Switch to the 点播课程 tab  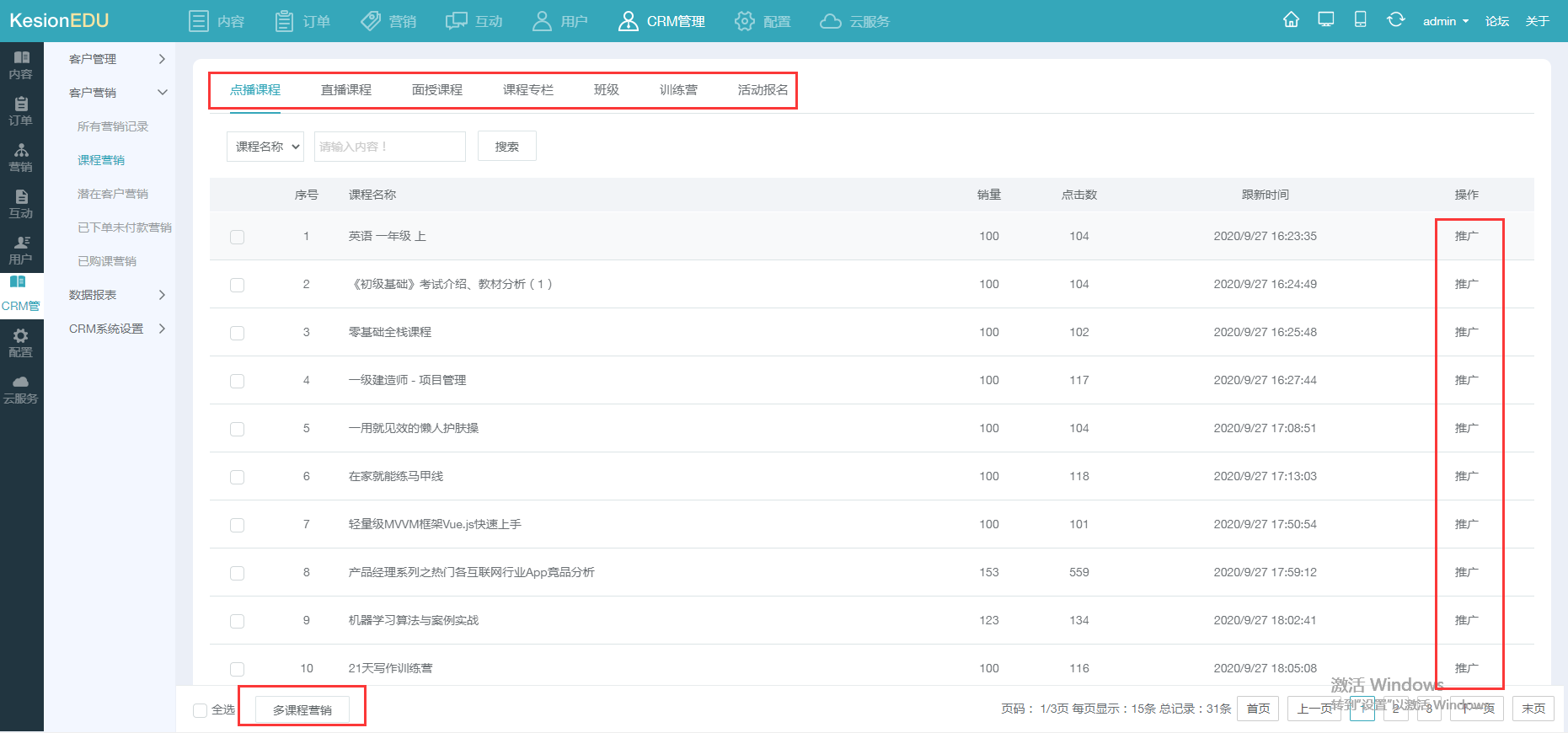[255, 90]
